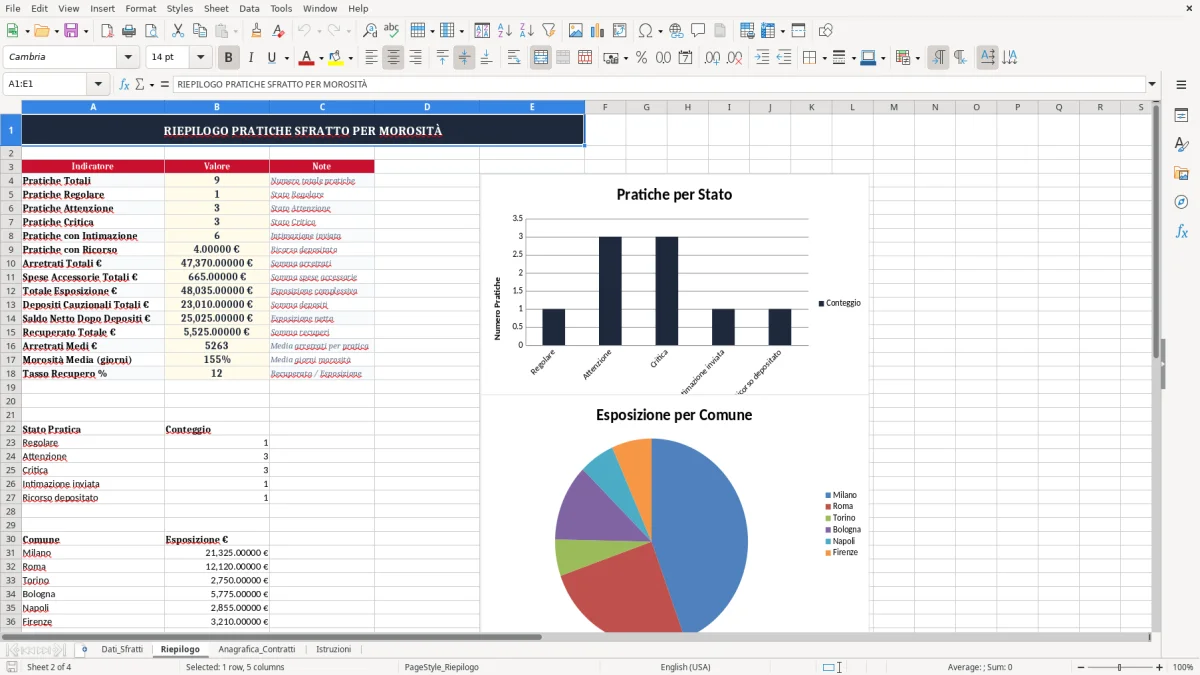Click the formula input line

tap(658, 84)
